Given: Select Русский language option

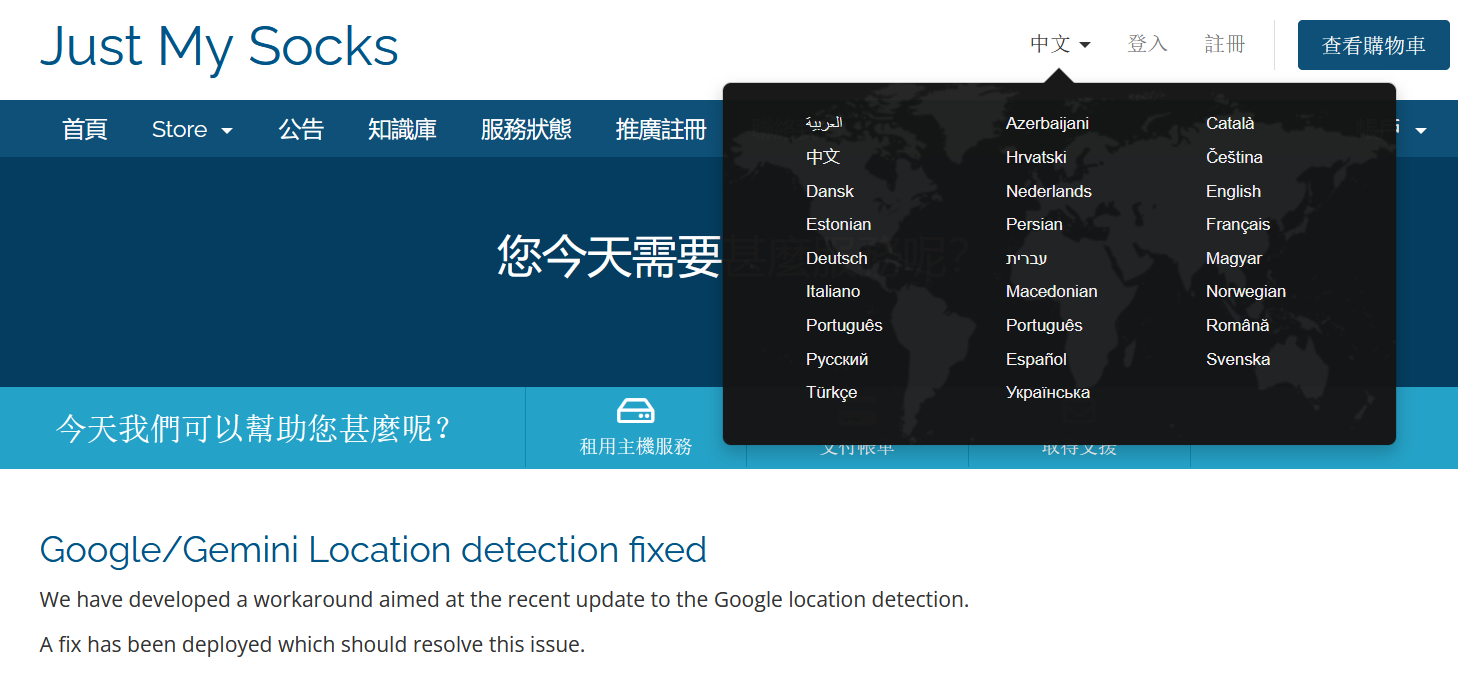Looking at the screenshot, I should point(836,359).
